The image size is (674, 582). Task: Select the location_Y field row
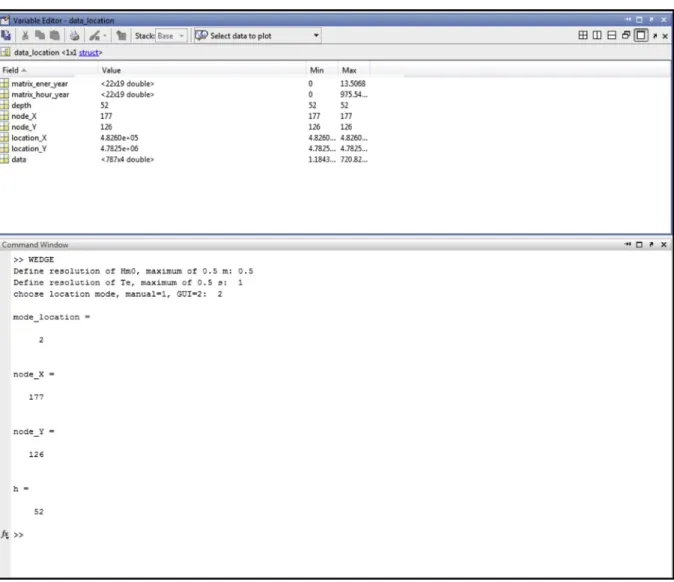(185, 148)
